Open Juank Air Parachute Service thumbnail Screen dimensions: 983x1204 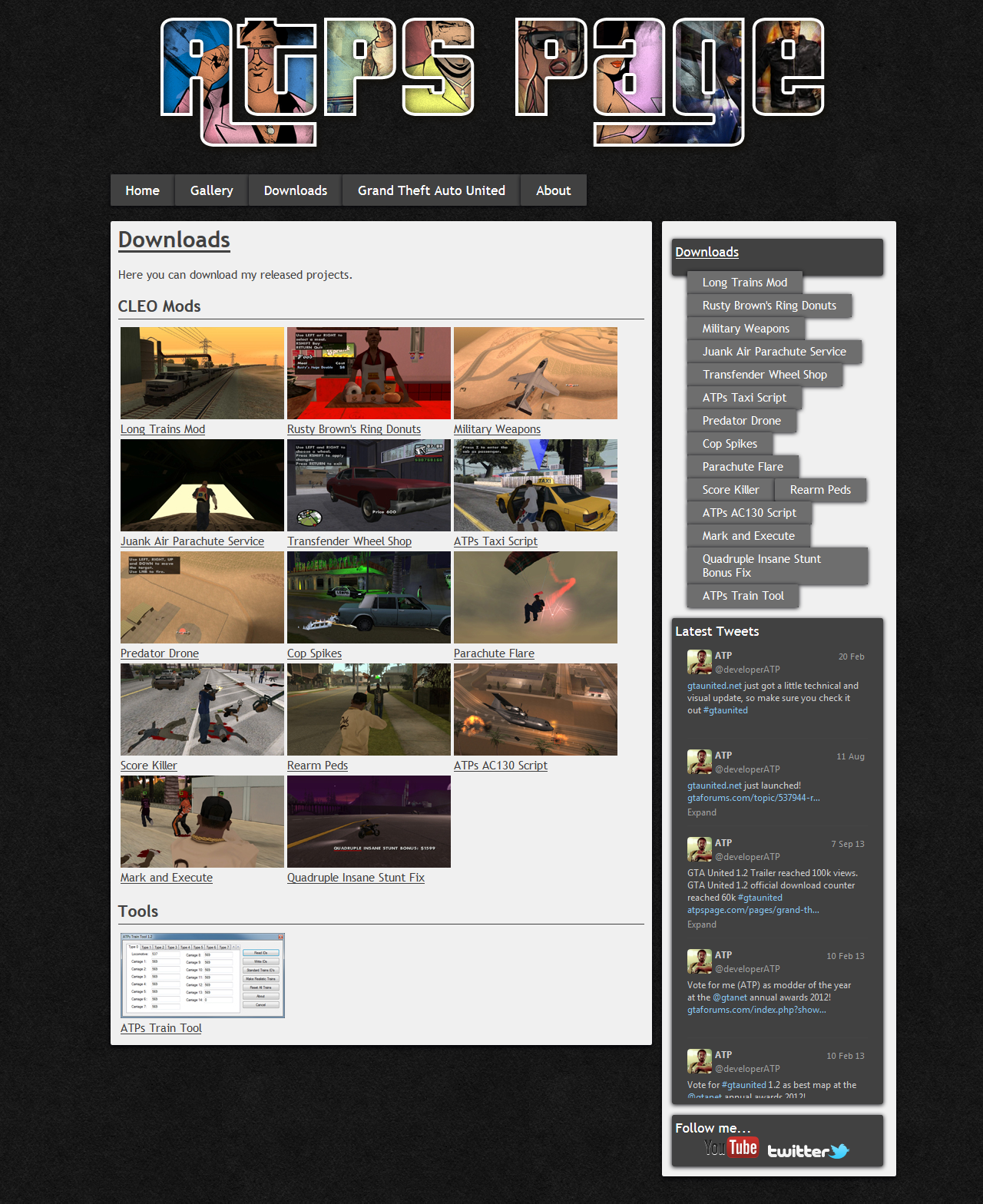pos(202,485)
